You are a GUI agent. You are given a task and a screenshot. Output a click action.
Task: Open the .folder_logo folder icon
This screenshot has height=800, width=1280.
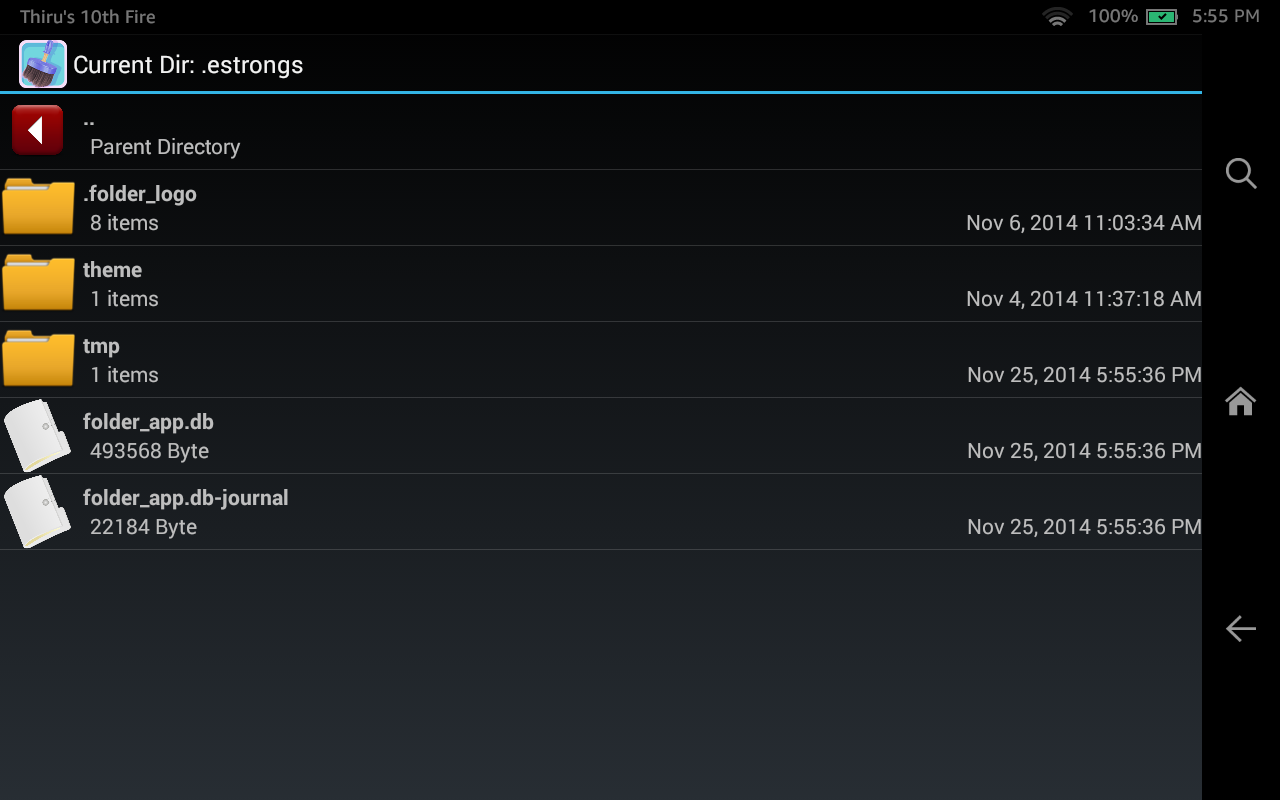[x=38, y=207]
